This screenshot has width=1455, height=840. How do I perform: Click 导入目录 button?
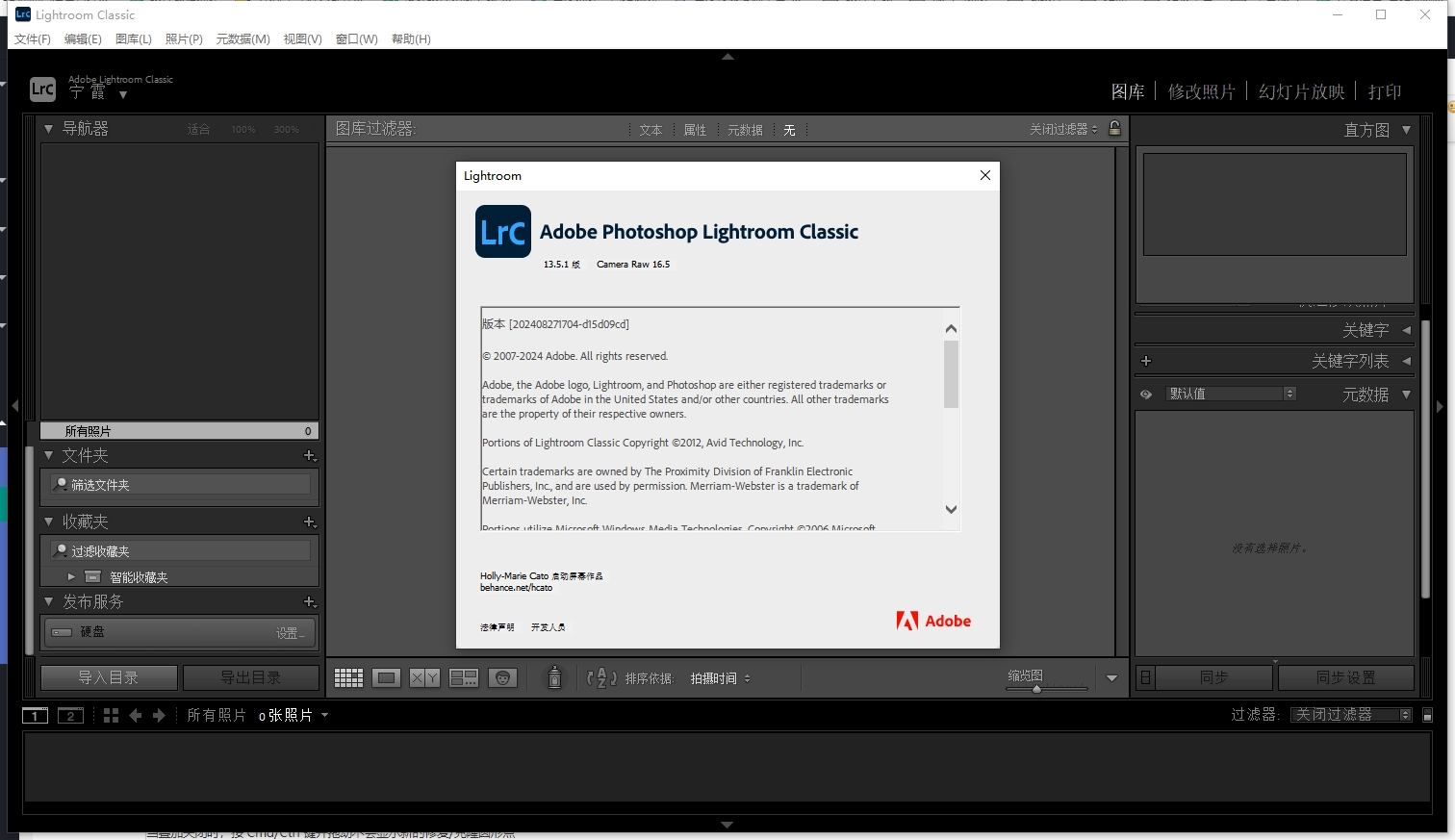coord(109,677)
